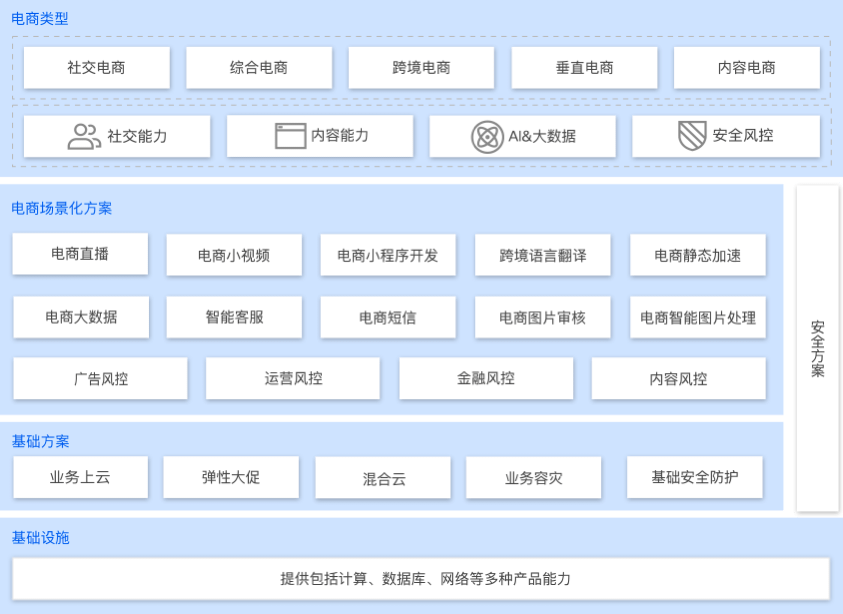The height and width of the screenshot is (614, 843).
Task: Switch to the 电商场景化方案 section
Action: point(62,208)
